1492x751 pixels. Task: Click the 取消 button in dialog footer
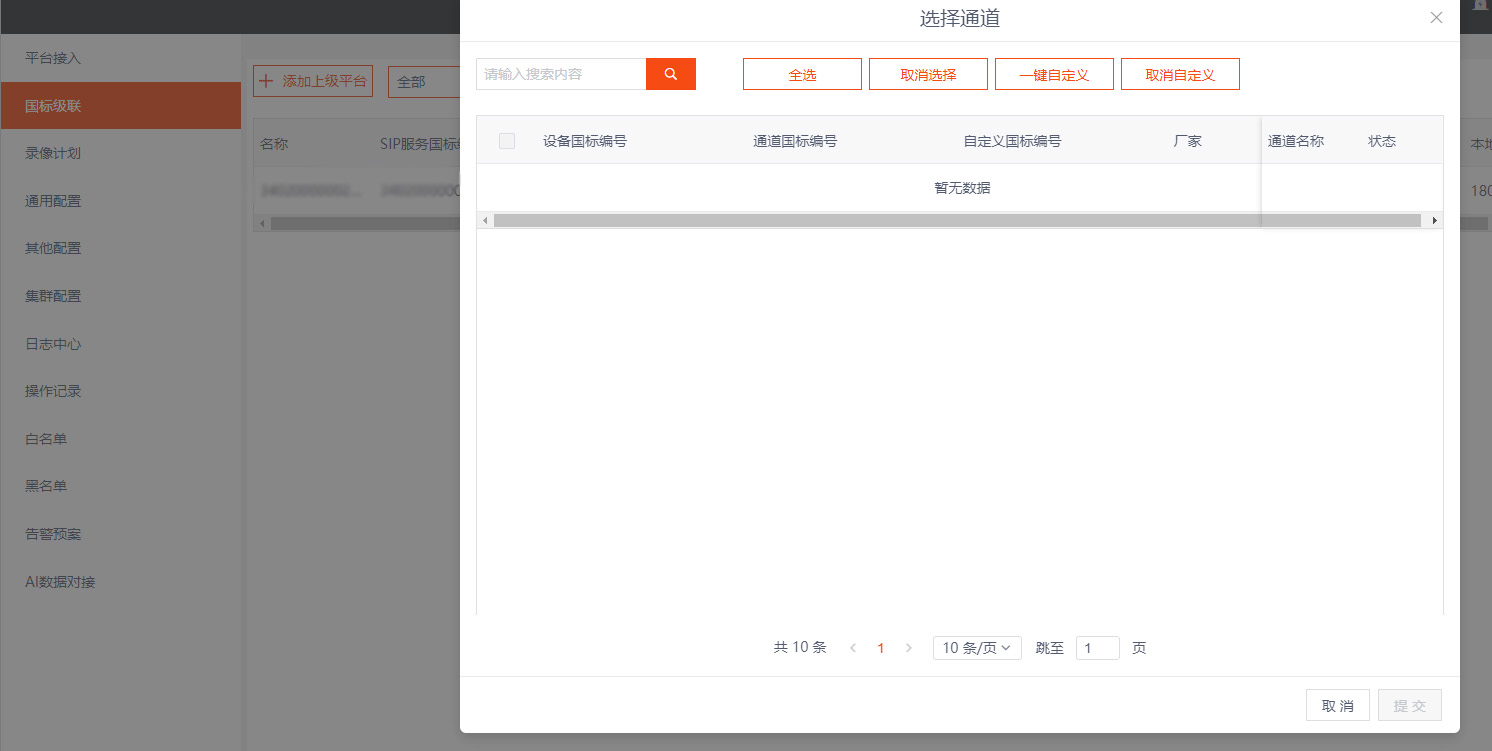click(x=1338, y=705)
